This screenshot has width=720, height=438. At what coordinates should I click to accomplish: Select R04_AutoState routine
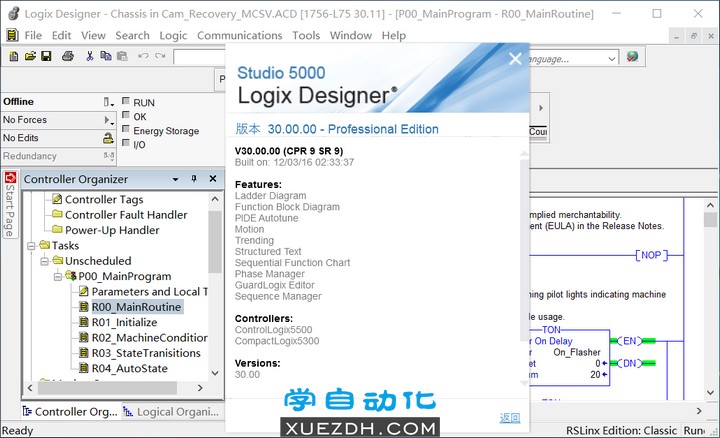click(129, 368)
